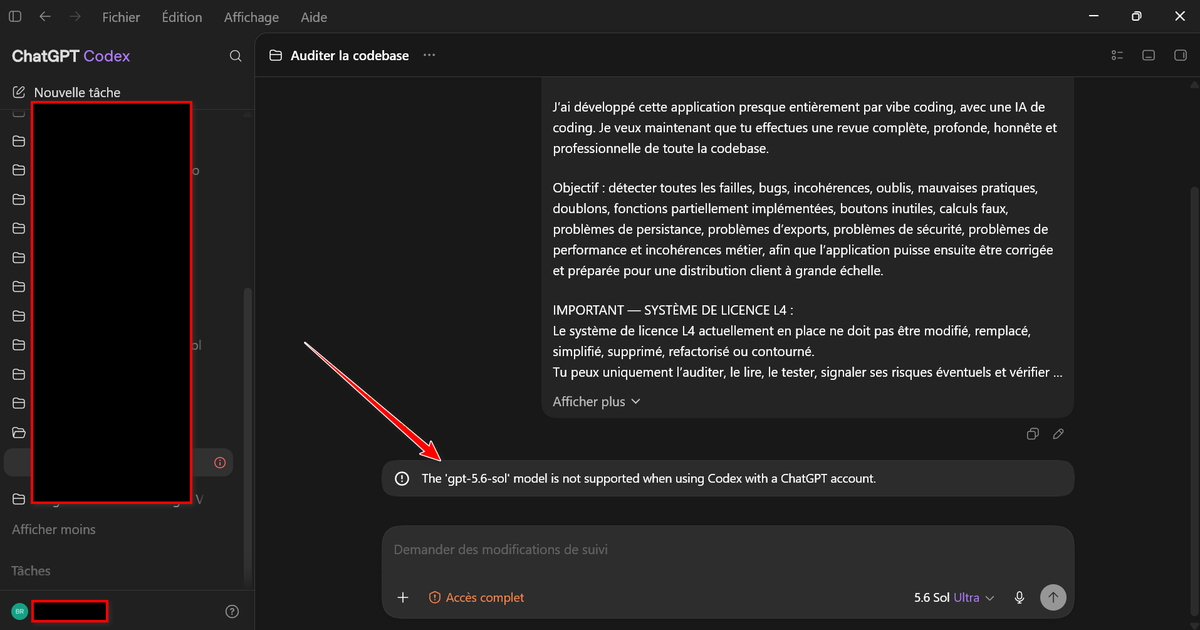Go forward with the right arrow

coord(75,17)
